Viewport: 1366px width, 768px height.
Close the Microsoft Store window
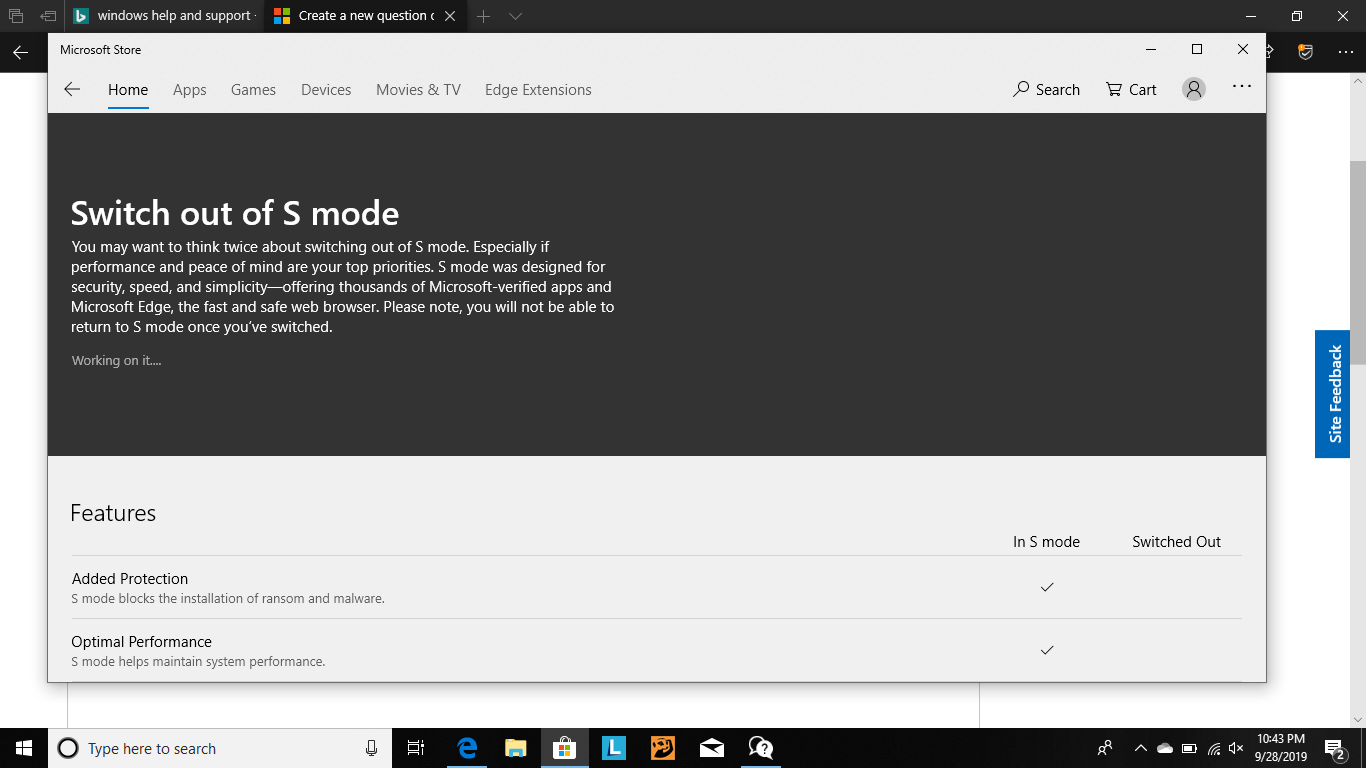[1243, 49]
